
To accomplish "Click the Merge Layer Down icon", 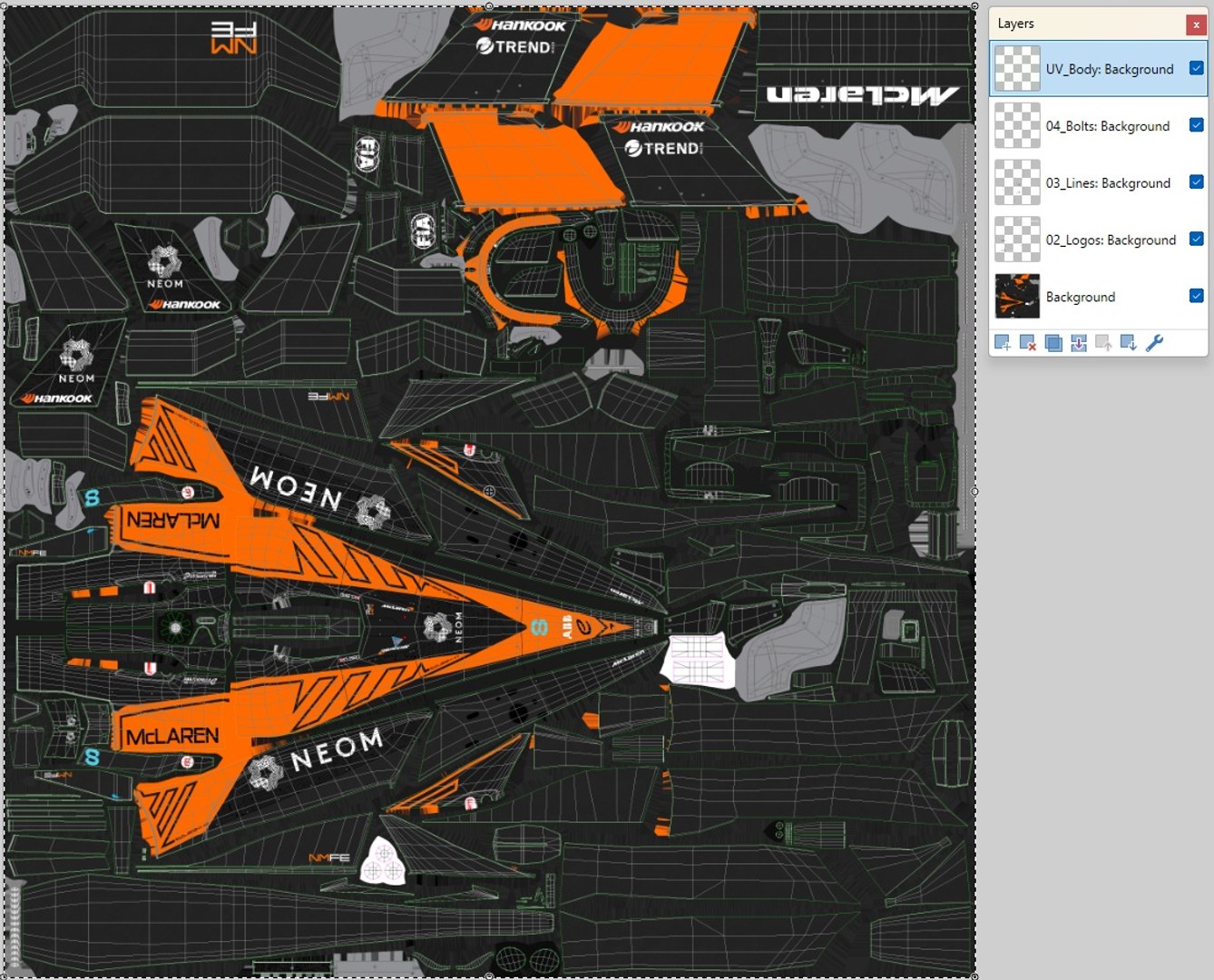I will (x=1078, y=343).
